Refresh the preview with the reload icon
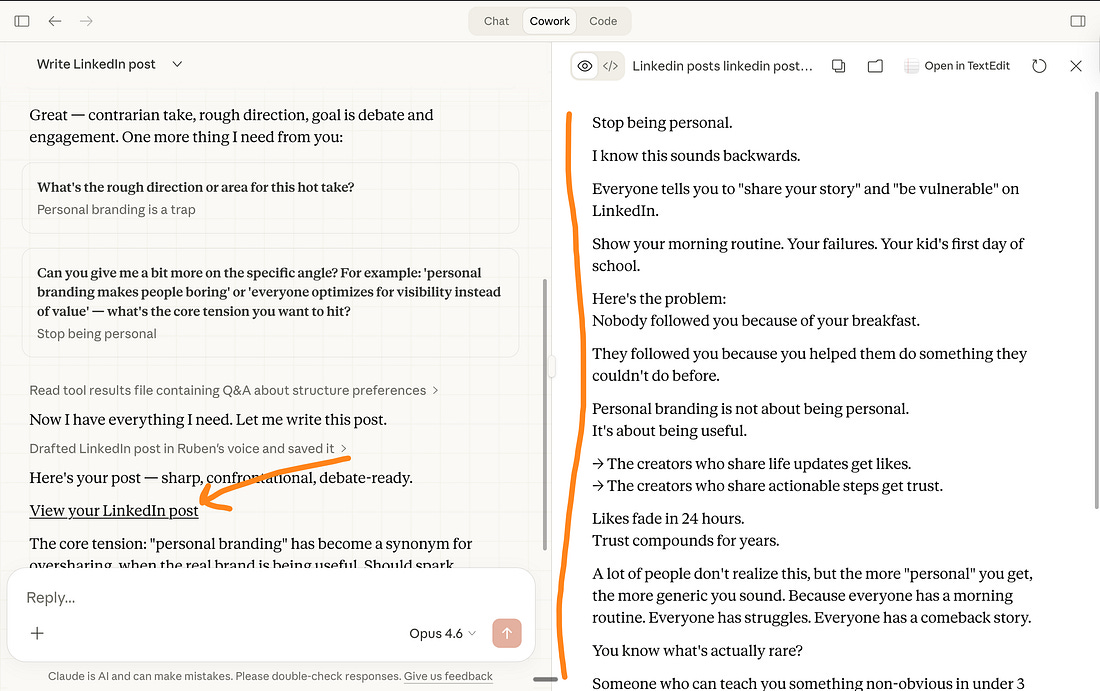 [x=1039, y=66]
